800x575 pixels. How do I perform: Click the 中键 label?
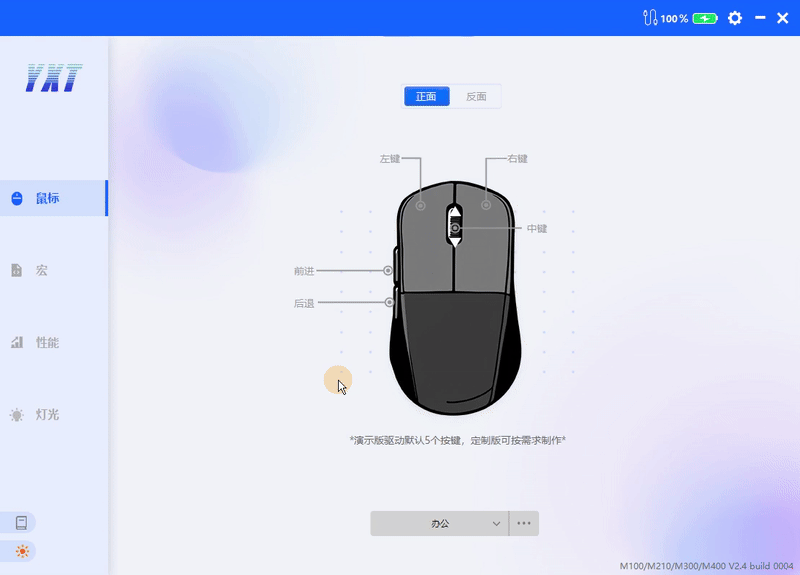537,229
